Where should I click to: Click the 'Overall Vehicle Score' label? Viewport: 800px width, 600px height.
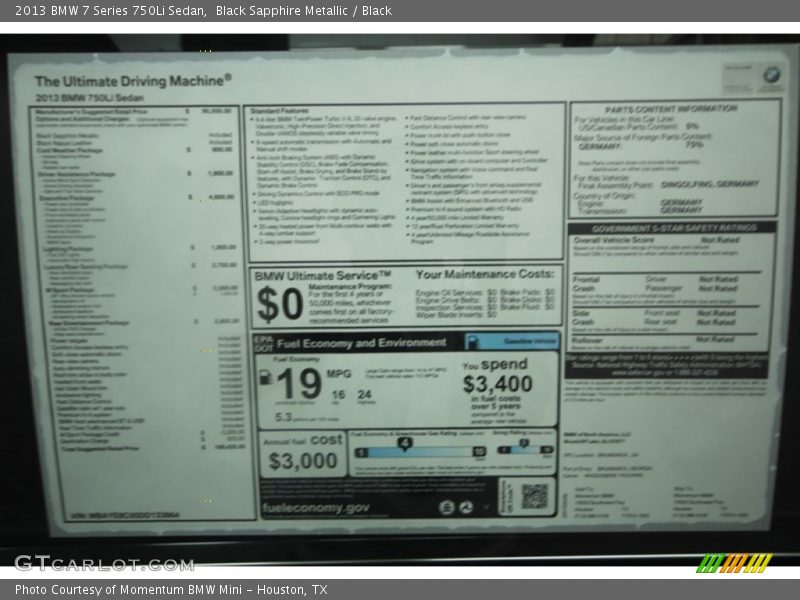614,240
